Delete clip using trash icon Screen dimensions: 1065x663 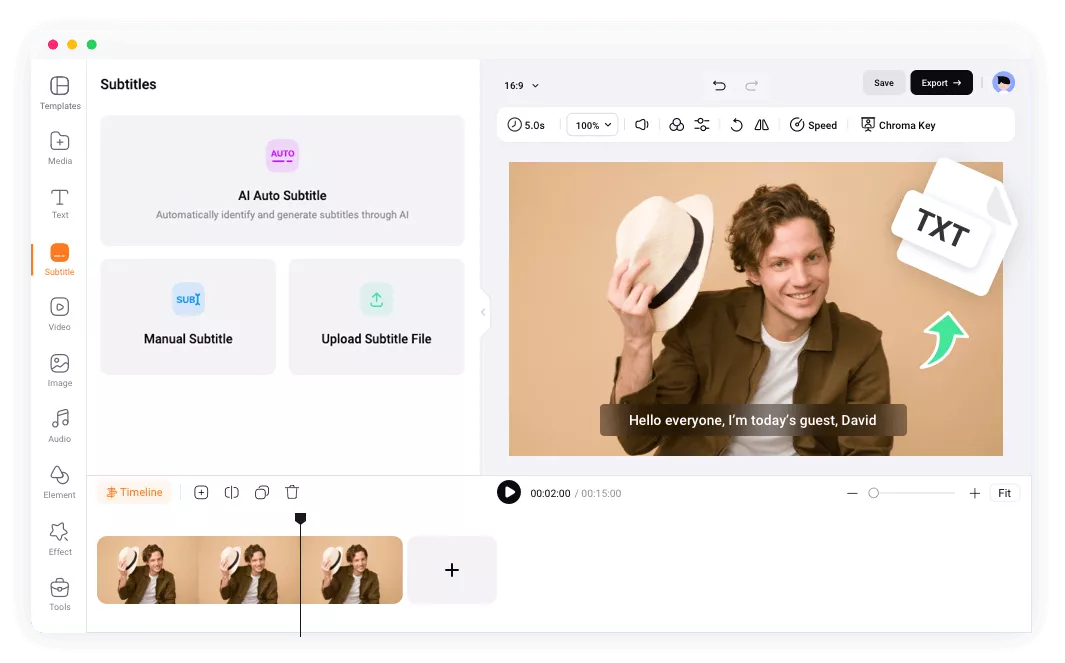(292, 492)
